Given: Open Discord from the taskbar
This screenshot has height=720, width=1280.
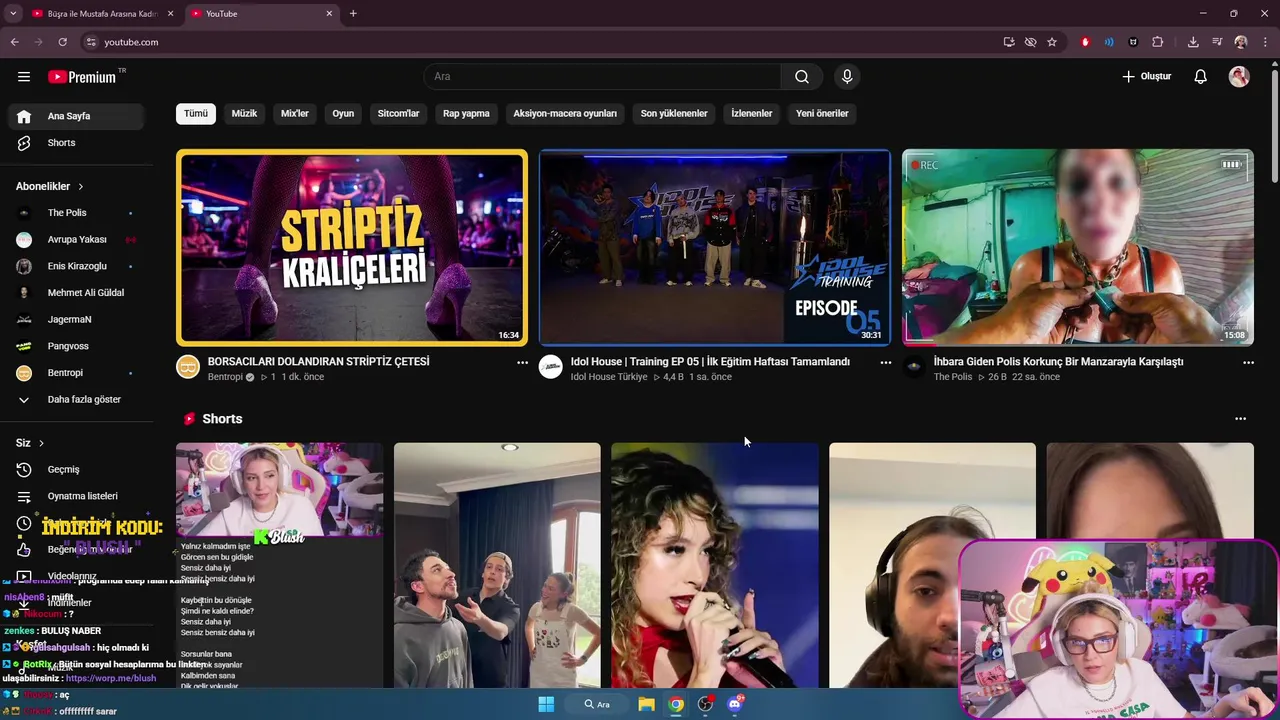Looking at the screenshot, I should [735, 704].
